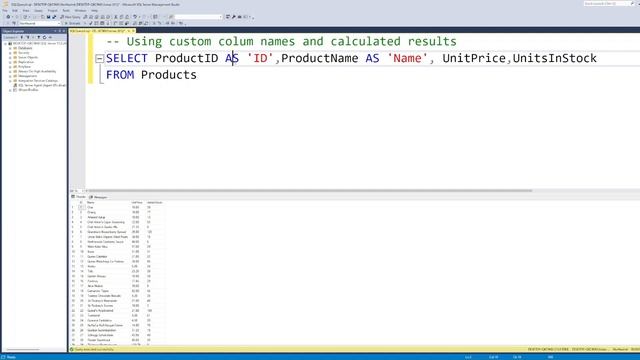The width and height of the screenshot is (640, 360).
Task: Open the Project menu
Action: coord(53,11)
